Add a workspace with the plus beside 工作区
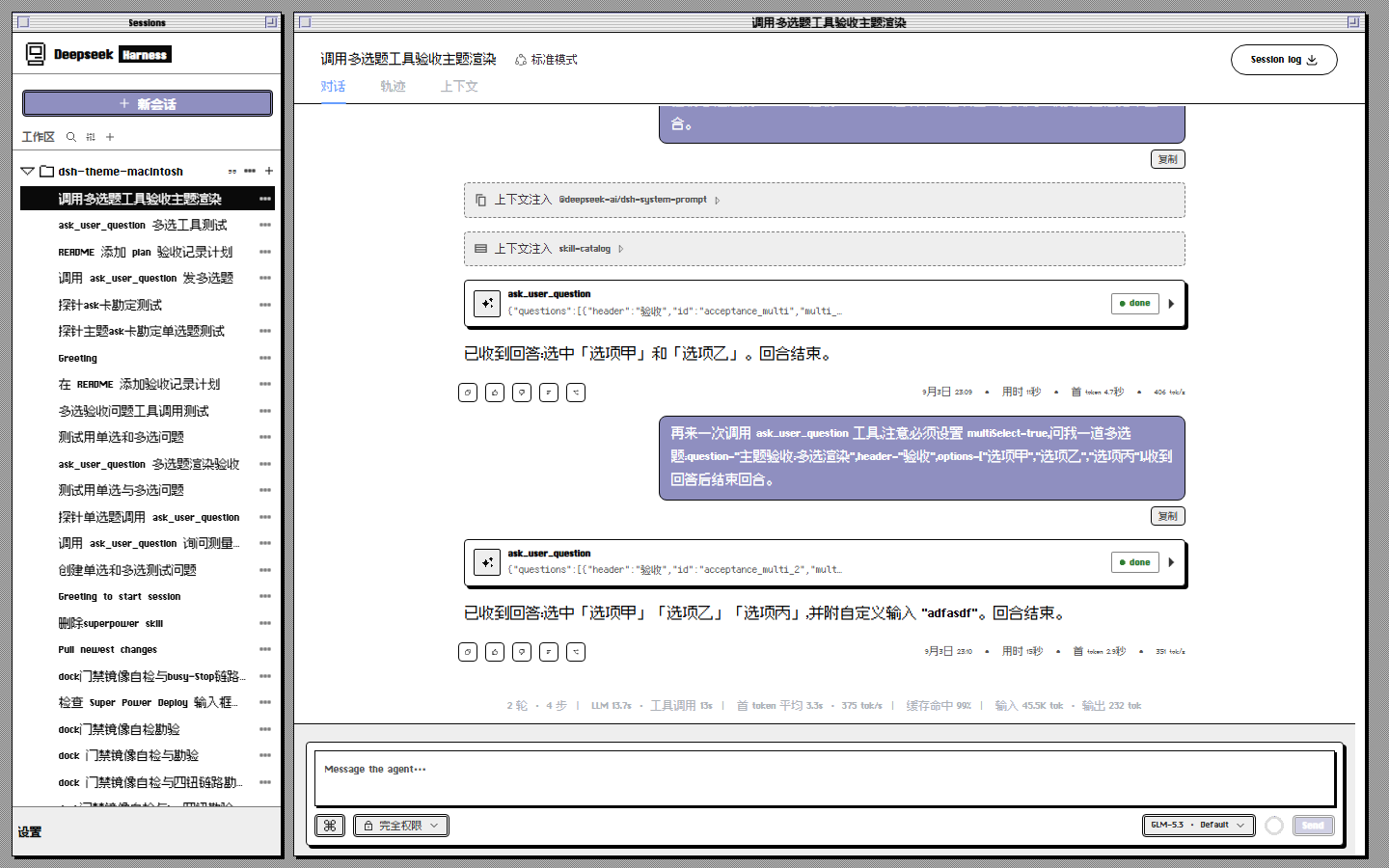 (x=110, y=137)
